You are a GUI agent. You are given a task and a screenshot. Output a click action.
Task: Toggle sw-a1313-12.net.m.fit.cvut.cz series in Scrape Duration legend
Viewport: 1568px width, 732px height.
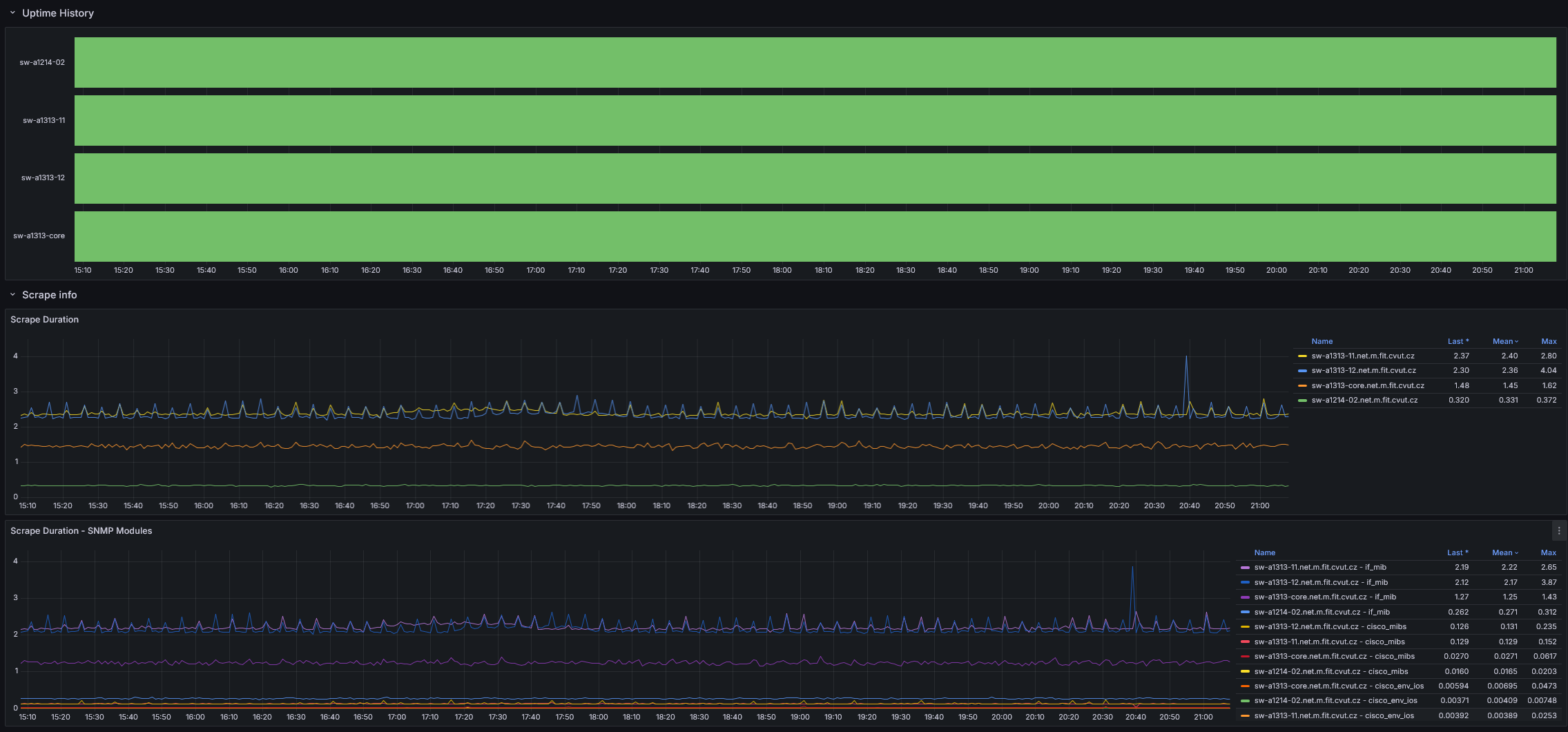[x=1363, y=371]
